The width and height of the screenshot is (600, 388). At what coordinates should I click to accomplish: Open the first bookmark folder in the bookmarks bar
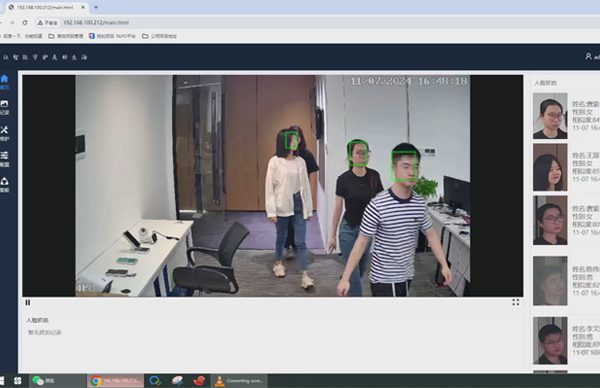pos(65,36)
